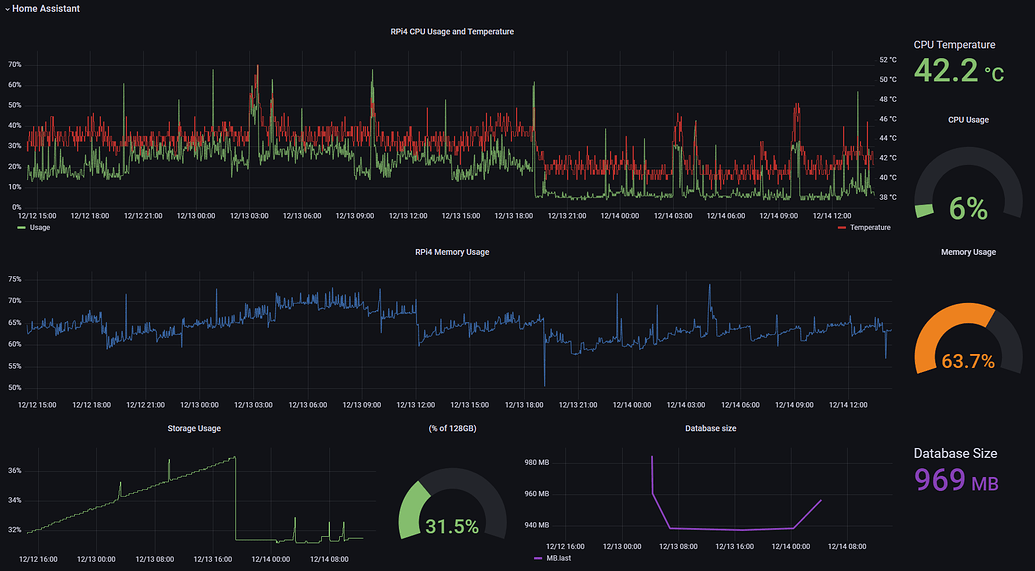Click the 32% label on storage graph
Viewport: 1035px width, 571px height.
15,529
